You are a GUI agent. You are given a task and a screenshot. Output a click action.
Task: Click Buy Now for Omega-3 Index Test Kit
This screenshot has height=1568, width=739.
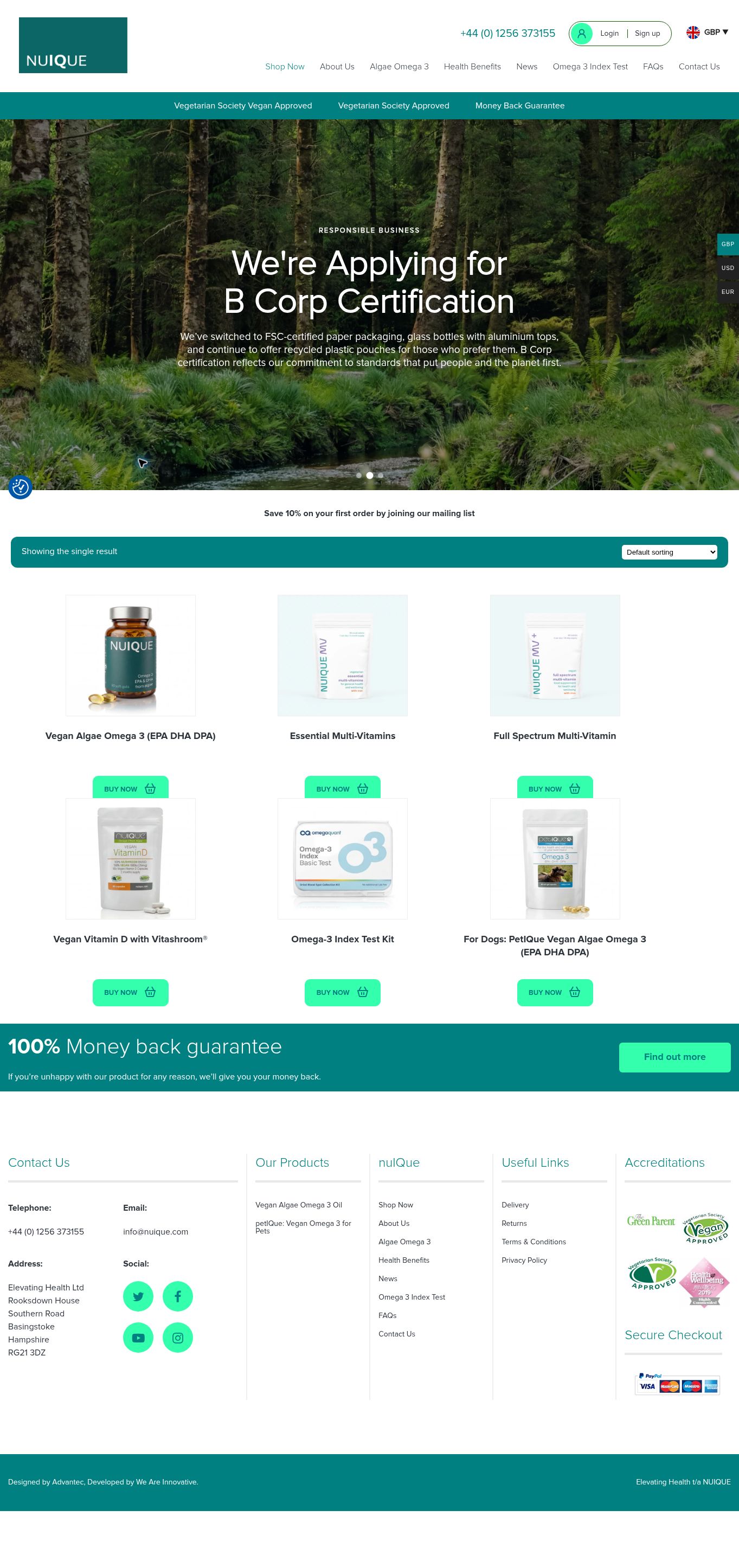point(343,992)
